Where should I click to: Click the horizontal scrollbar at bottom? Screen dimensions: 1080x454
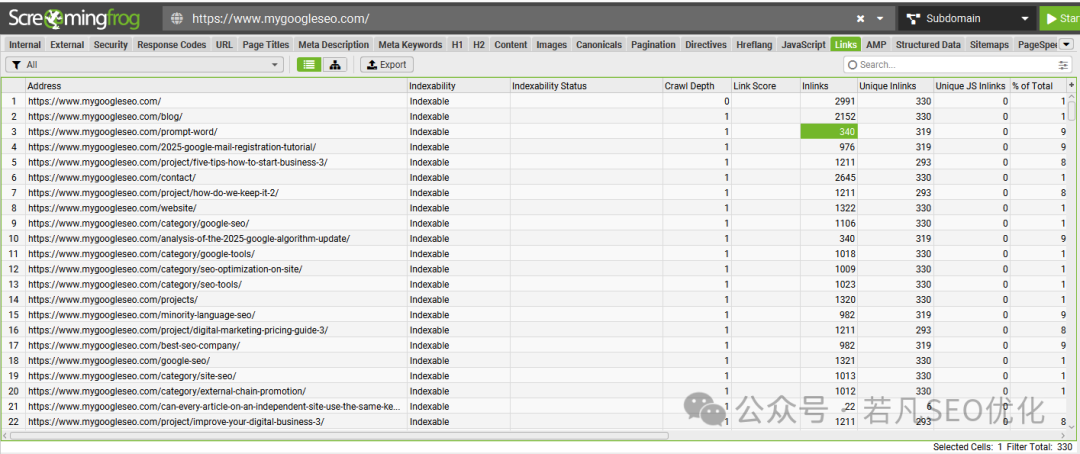339,435
